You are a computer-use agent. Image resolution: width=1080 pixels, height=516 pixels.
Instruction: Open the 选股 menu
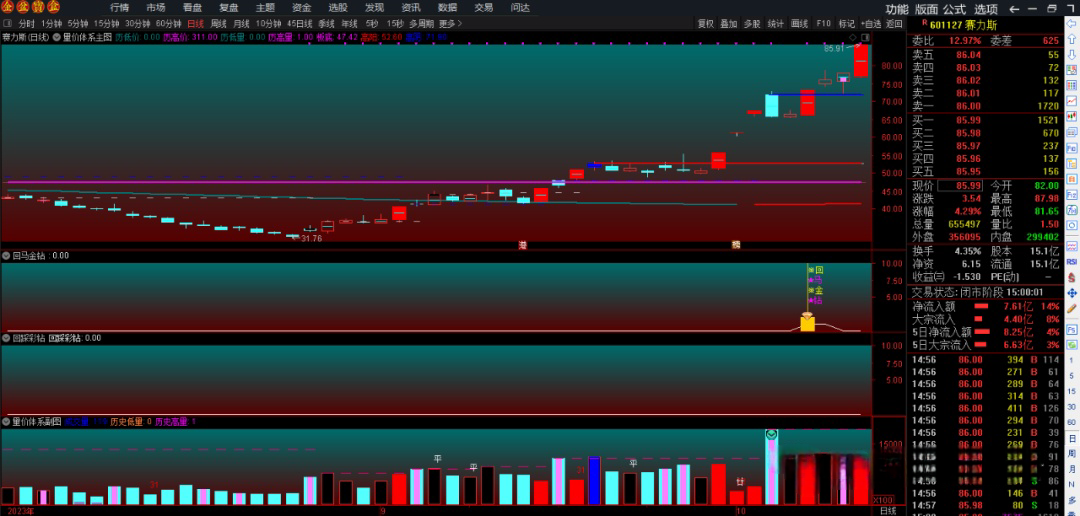pyautogui.click(x=338, y=7)
